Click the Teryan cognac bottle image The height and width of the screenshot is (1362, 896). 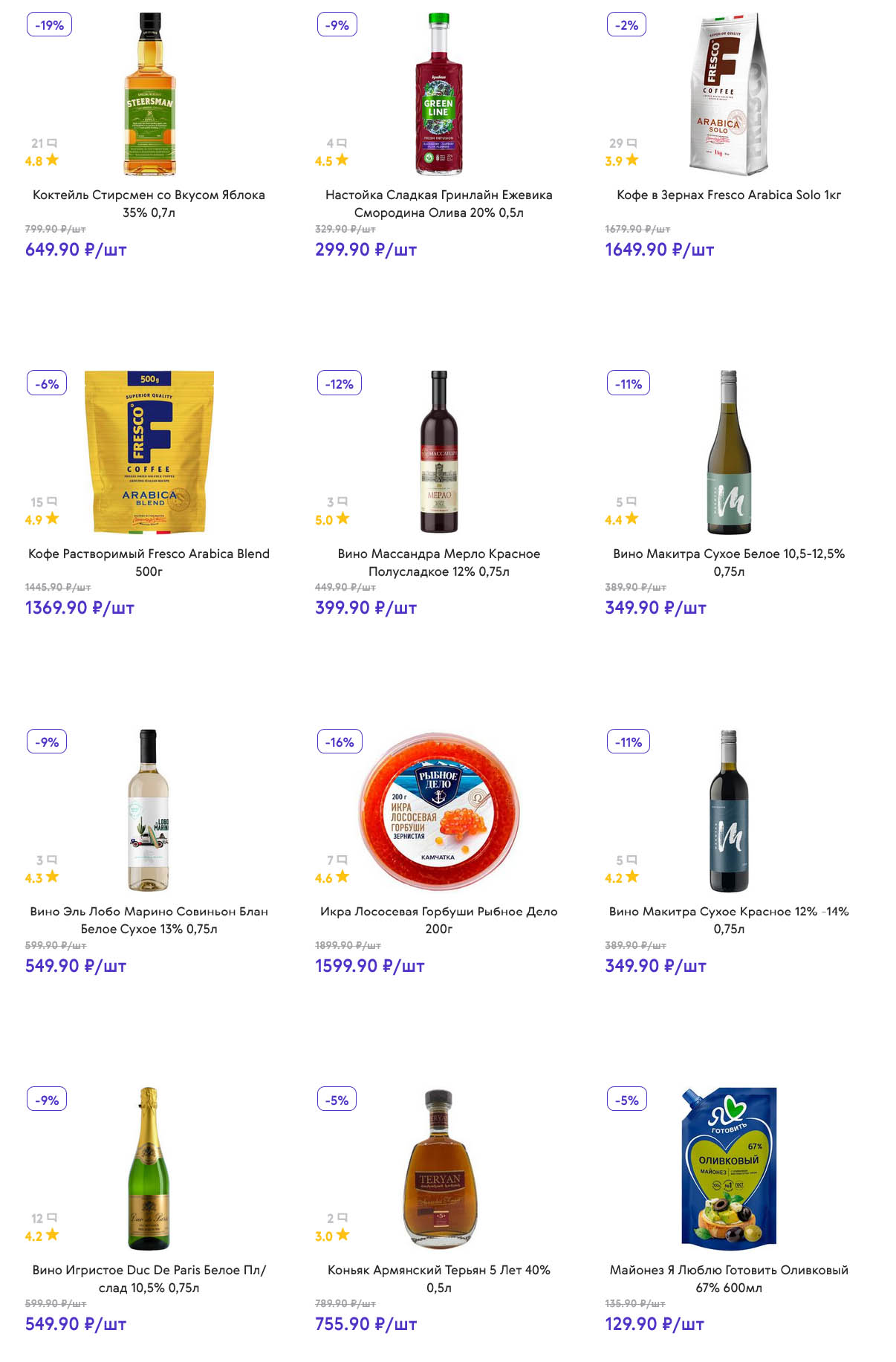coord(438,1169)
